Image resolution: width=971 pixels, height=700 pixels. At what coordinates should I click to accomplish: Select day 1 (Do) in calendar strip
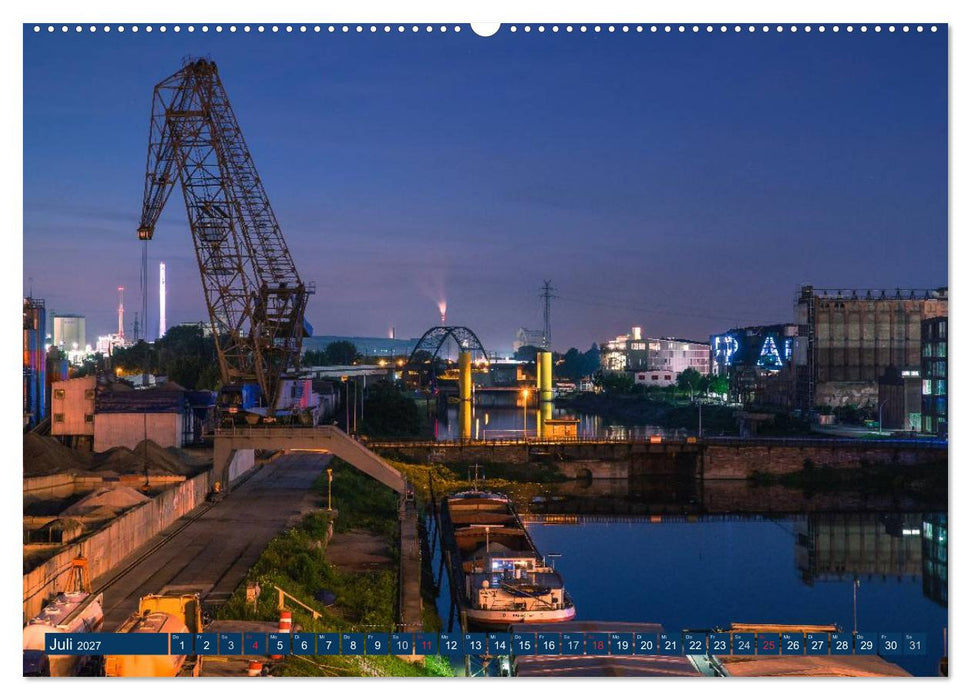pos(181,644)
